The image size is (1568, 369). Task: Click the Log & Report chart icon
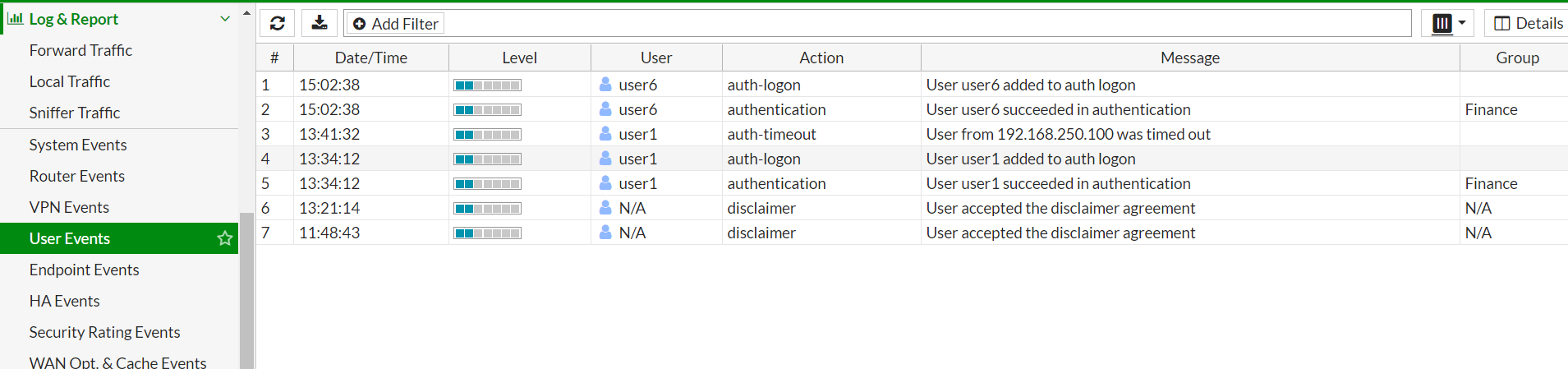coord(15,18)
